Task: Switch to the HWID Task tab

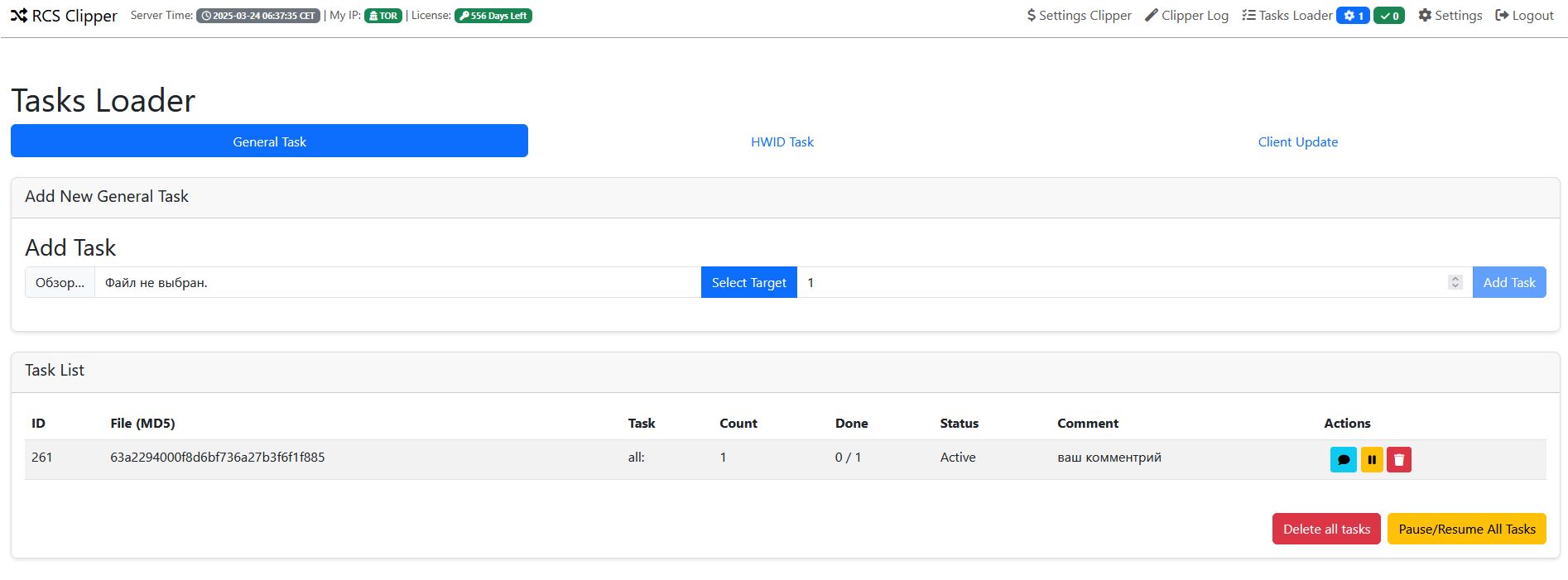Action: [782, 141]
